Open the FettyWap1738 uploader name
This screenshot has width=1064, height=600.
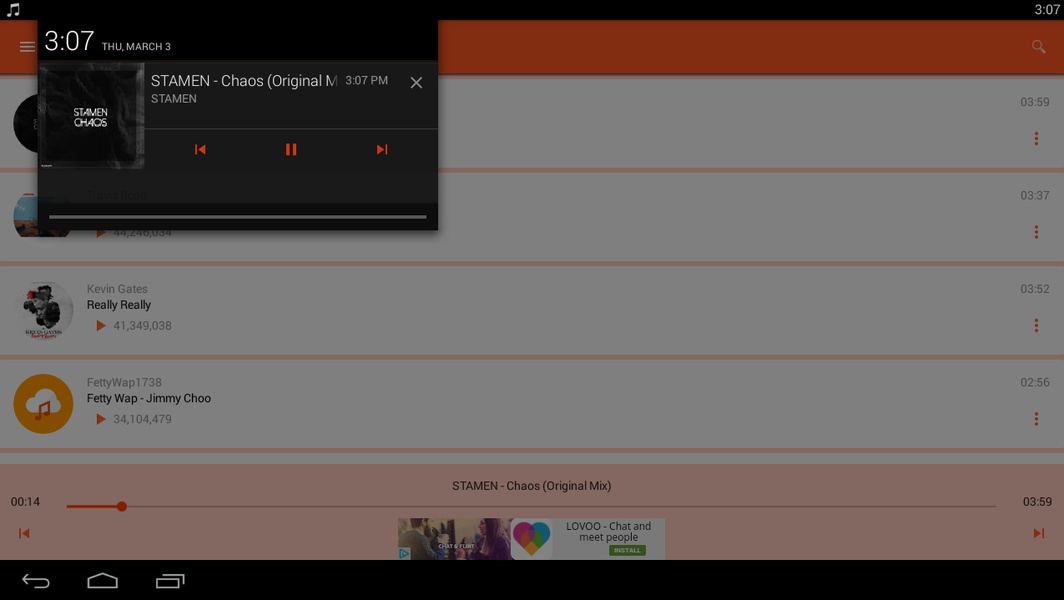(x=124, y=382)
